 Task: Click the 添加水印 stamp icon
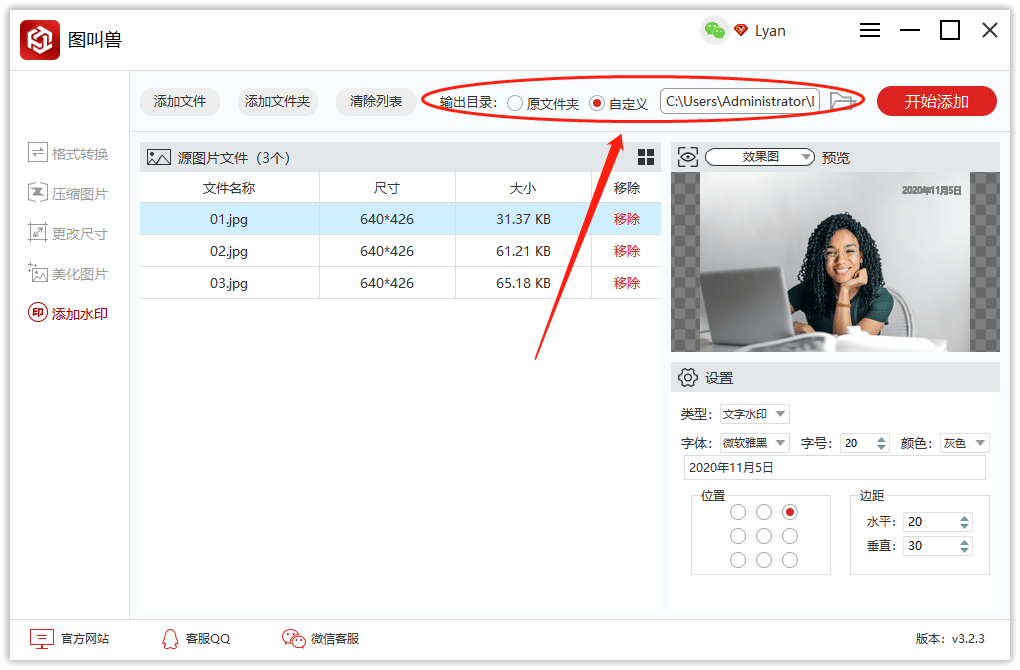pyautogui.click(x=37, y=313)
